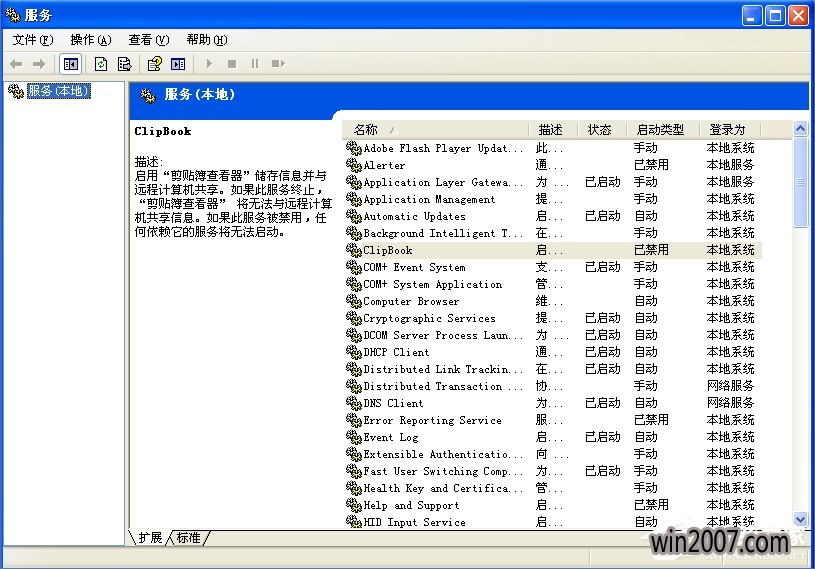Sort by 名称 column header
Image resolution: width=815 pixels, height=569 pixels.
tap(435, 129)
